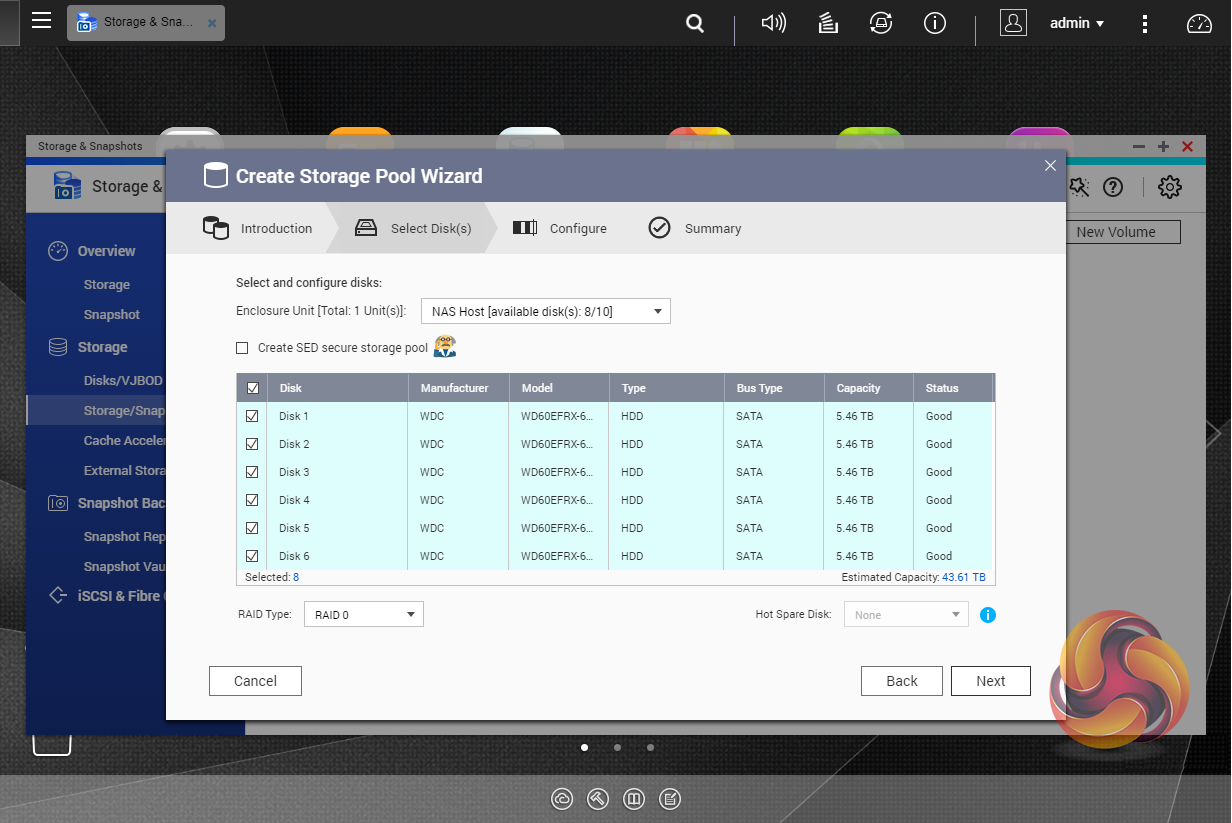Uncheck Disk 1 checkbox

(x=252, y=416)
